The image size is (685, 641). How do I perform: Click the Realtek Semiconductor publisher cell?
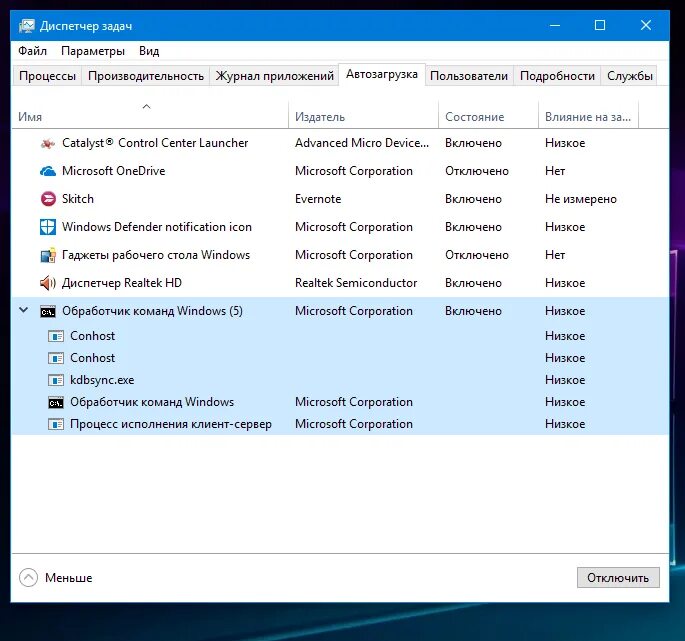356,283
